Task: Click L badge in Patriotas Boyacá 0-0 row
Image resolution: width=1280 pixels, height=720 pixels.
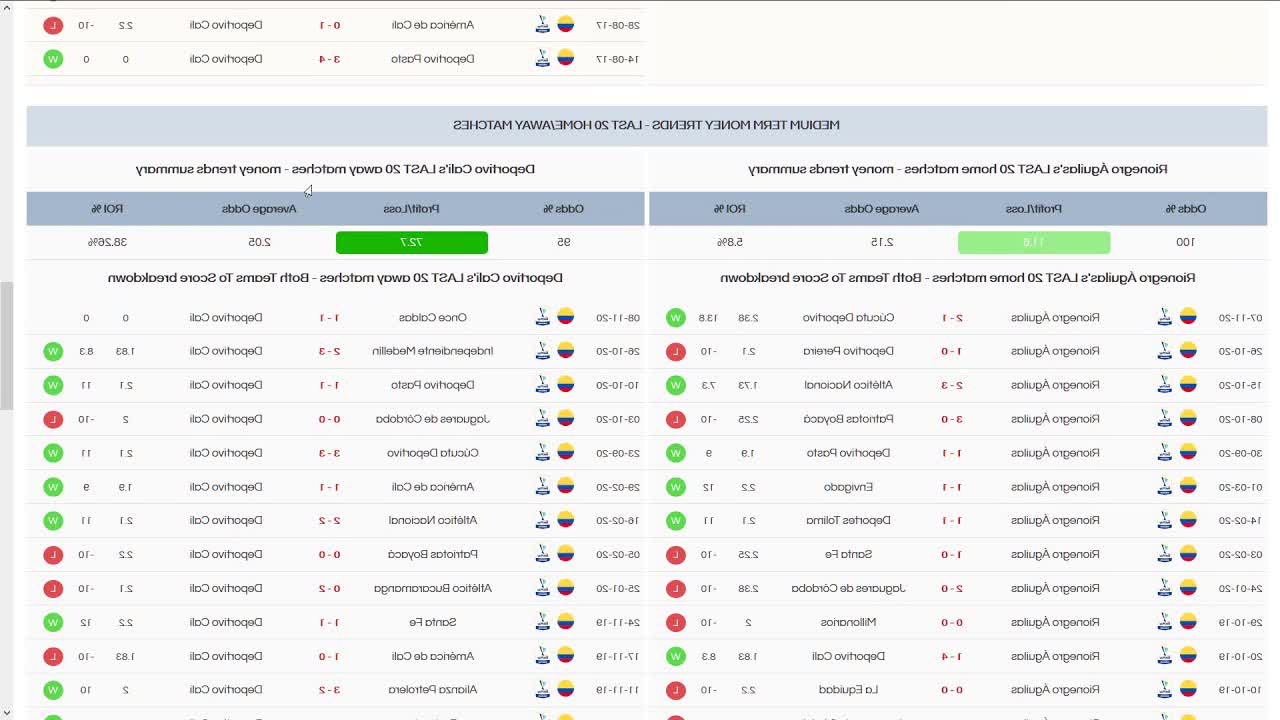Action: [x=54, y=554]
